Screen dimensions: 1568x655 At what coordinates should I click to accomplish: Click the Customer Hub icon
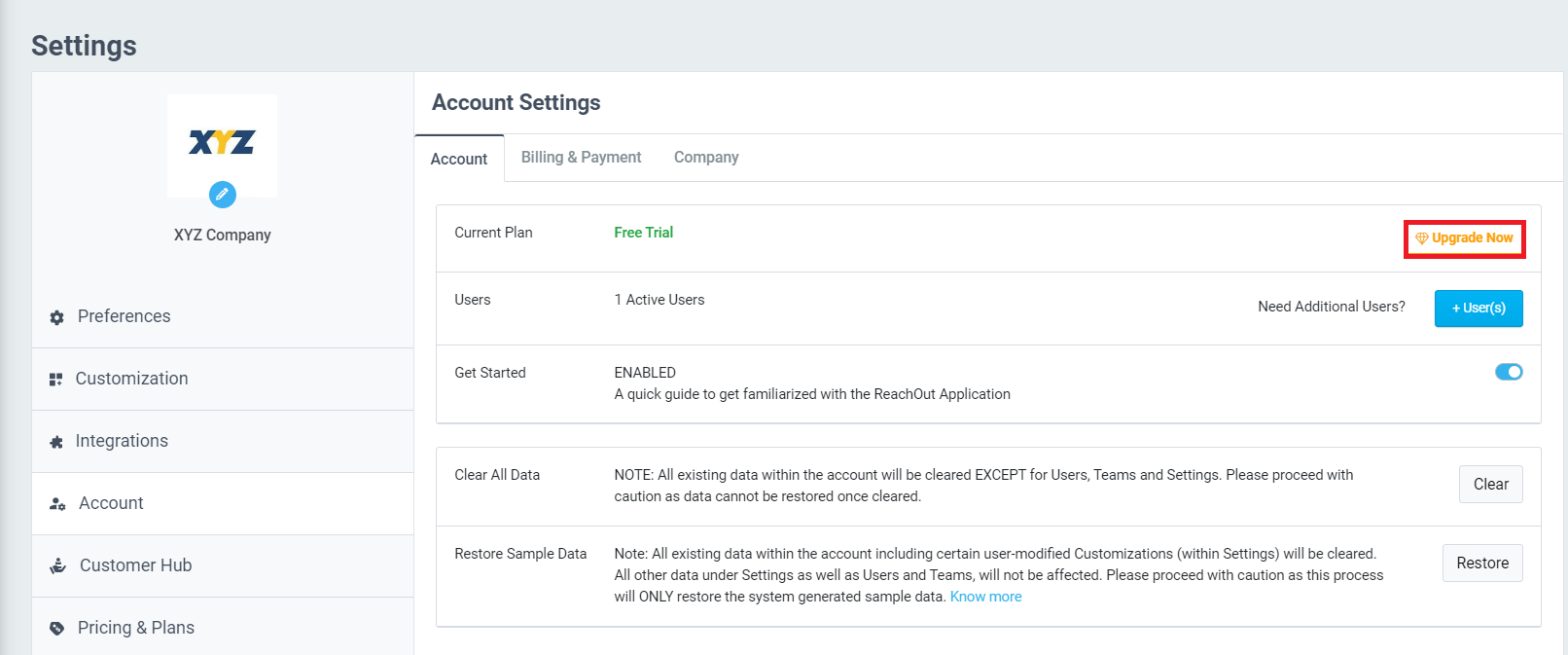[58, 565]
